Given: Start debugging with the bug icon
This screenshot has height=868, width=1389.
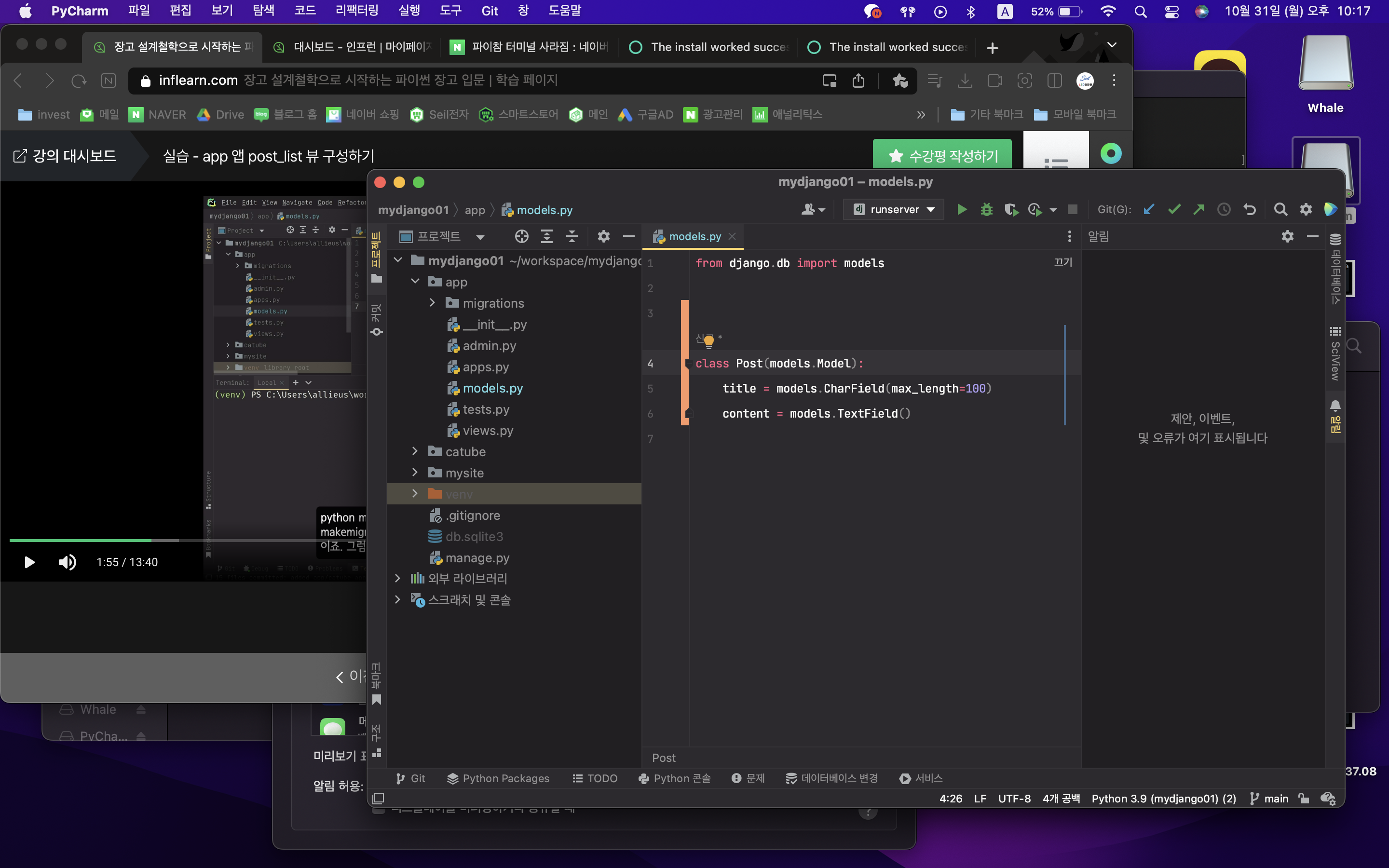Looking at the screenshot, I should (x=986, y=210).
